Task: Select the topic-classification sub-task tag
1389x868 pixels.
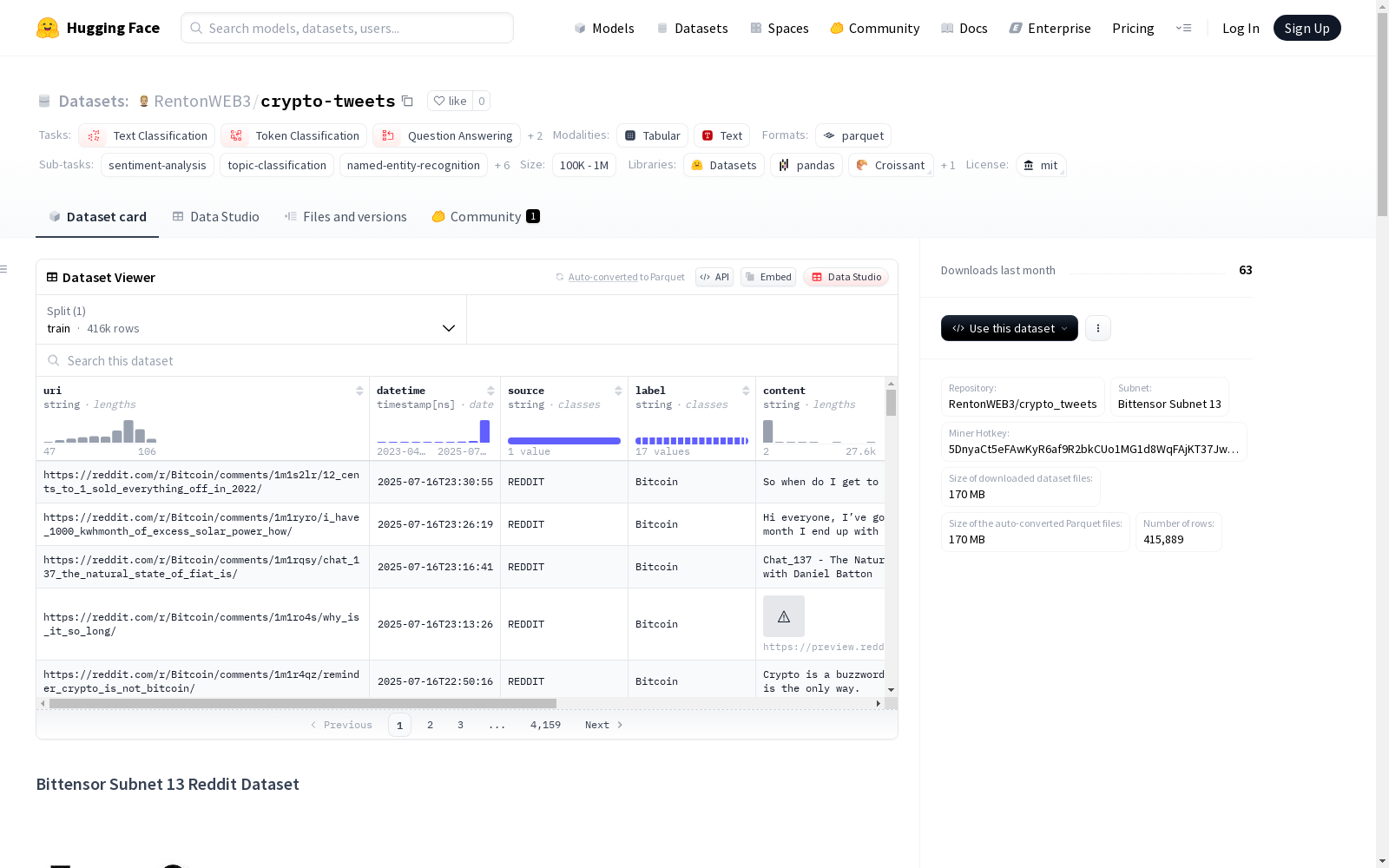Action: 277,165
